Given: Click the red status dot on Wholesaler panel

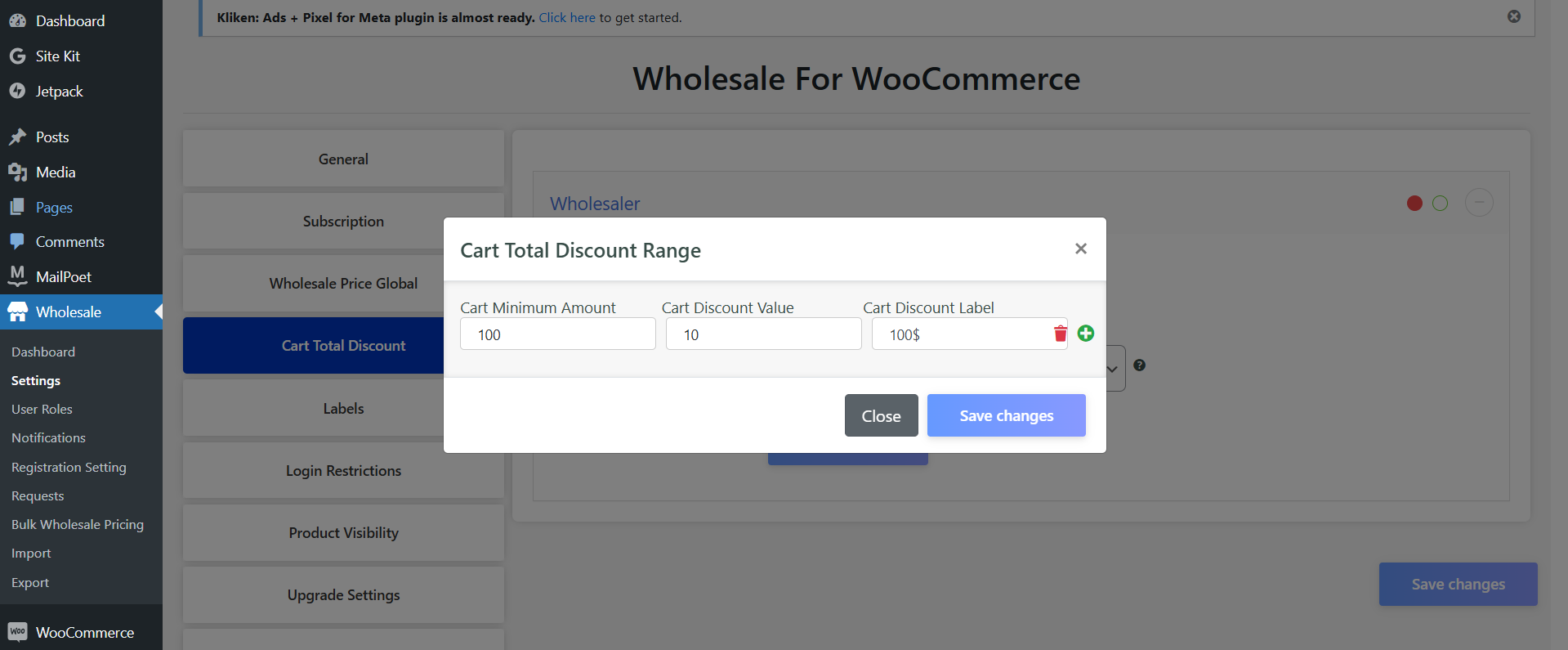Looking at the screenshot, I should click(1414, 203).
